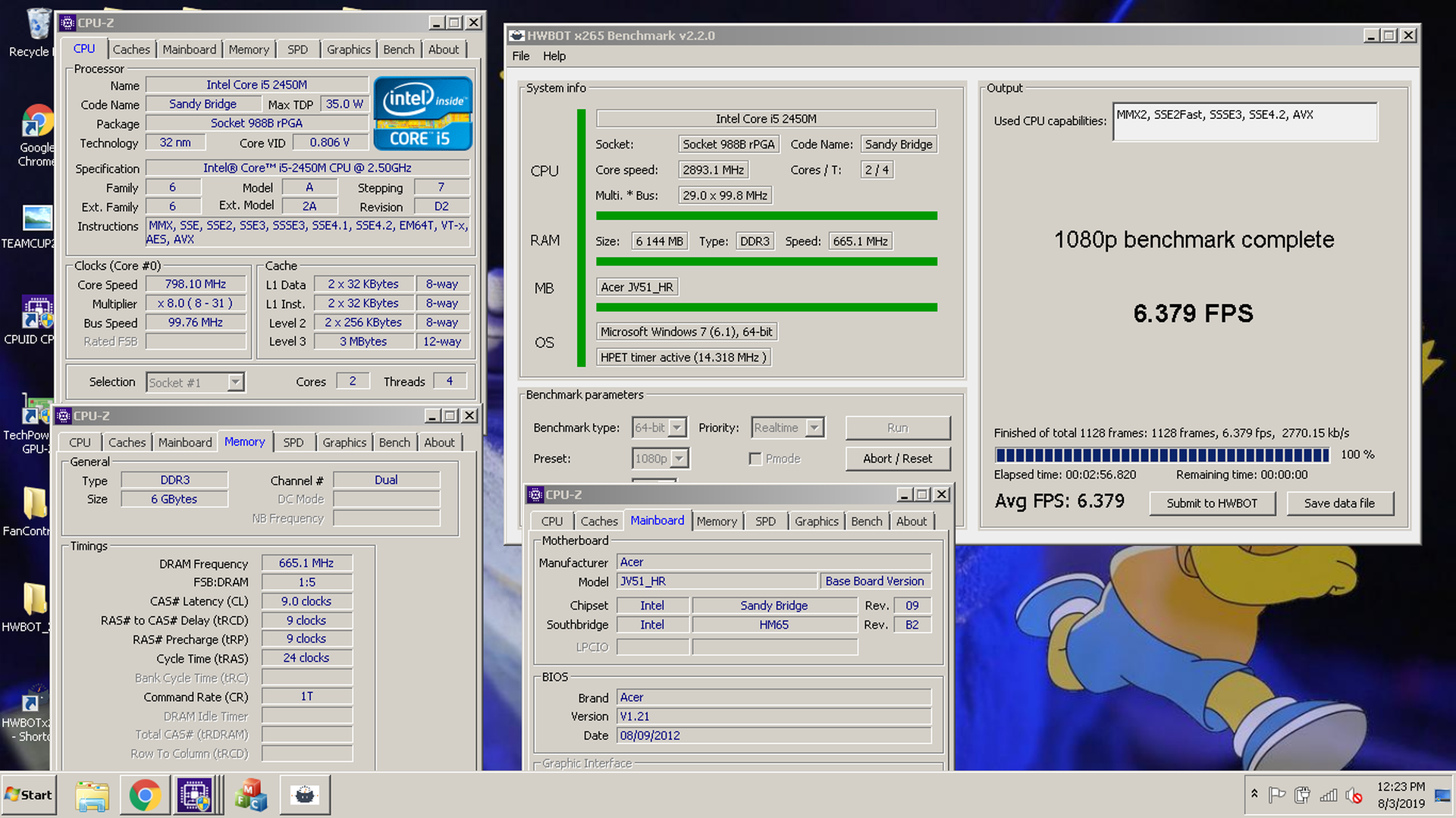Click the CAS# Latency value 9.0 clocks
The height and width of the screenshot is (818, 1456).
click(306, 601)
